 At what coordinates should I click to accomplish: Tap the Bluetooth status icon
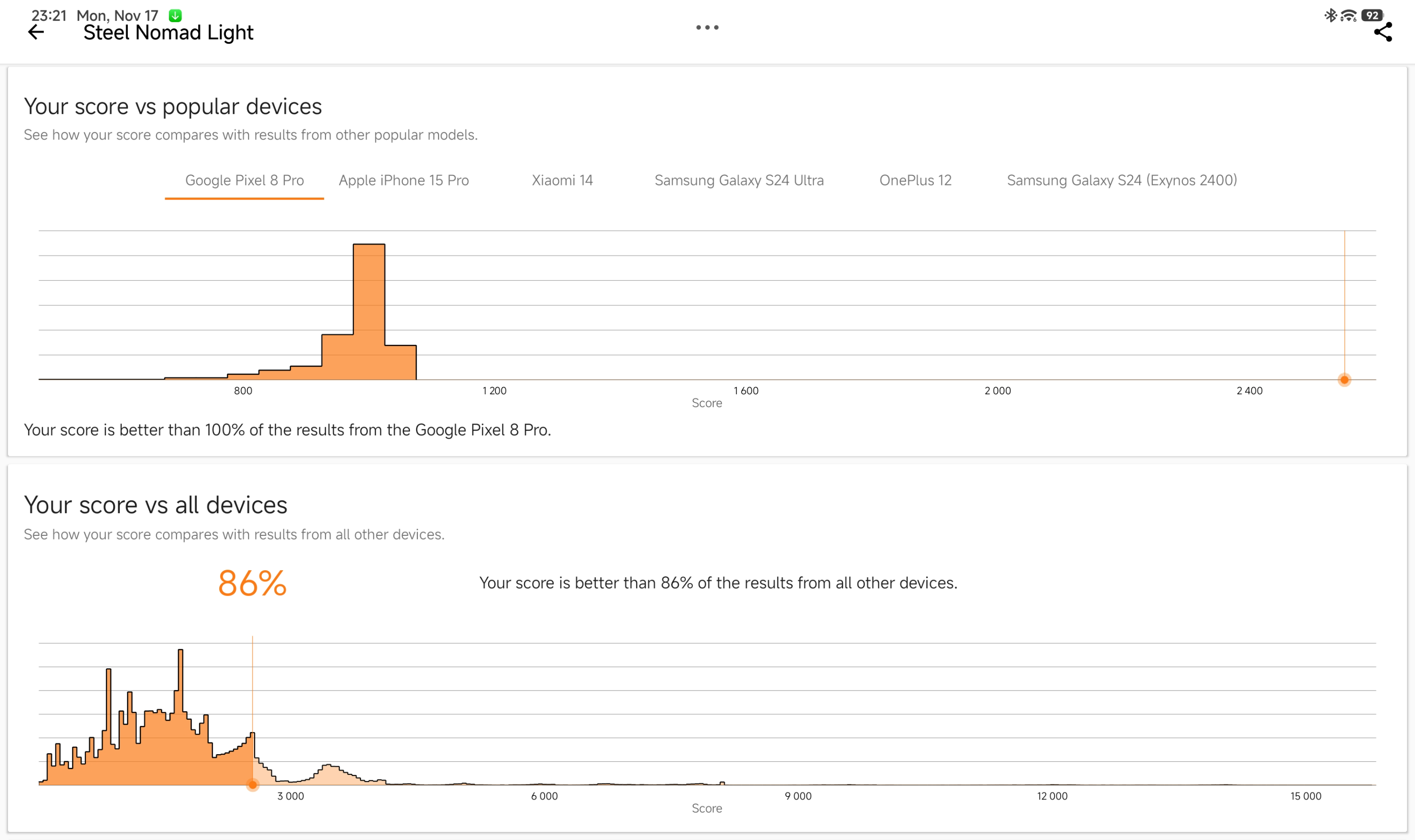pyautogui.click(x=1331, y=15)
